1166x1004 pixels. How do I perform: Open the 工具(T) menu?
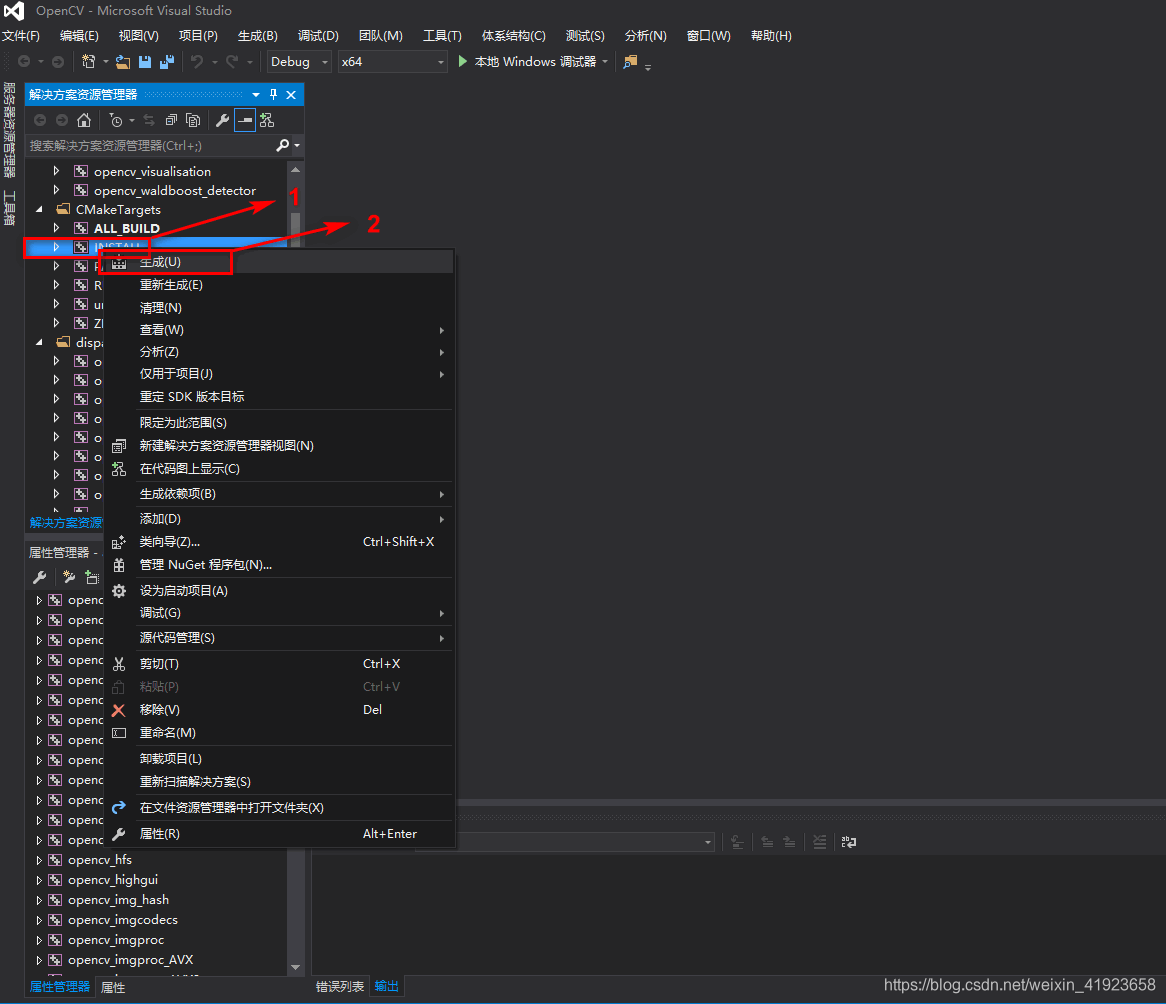tap(442, 36)
